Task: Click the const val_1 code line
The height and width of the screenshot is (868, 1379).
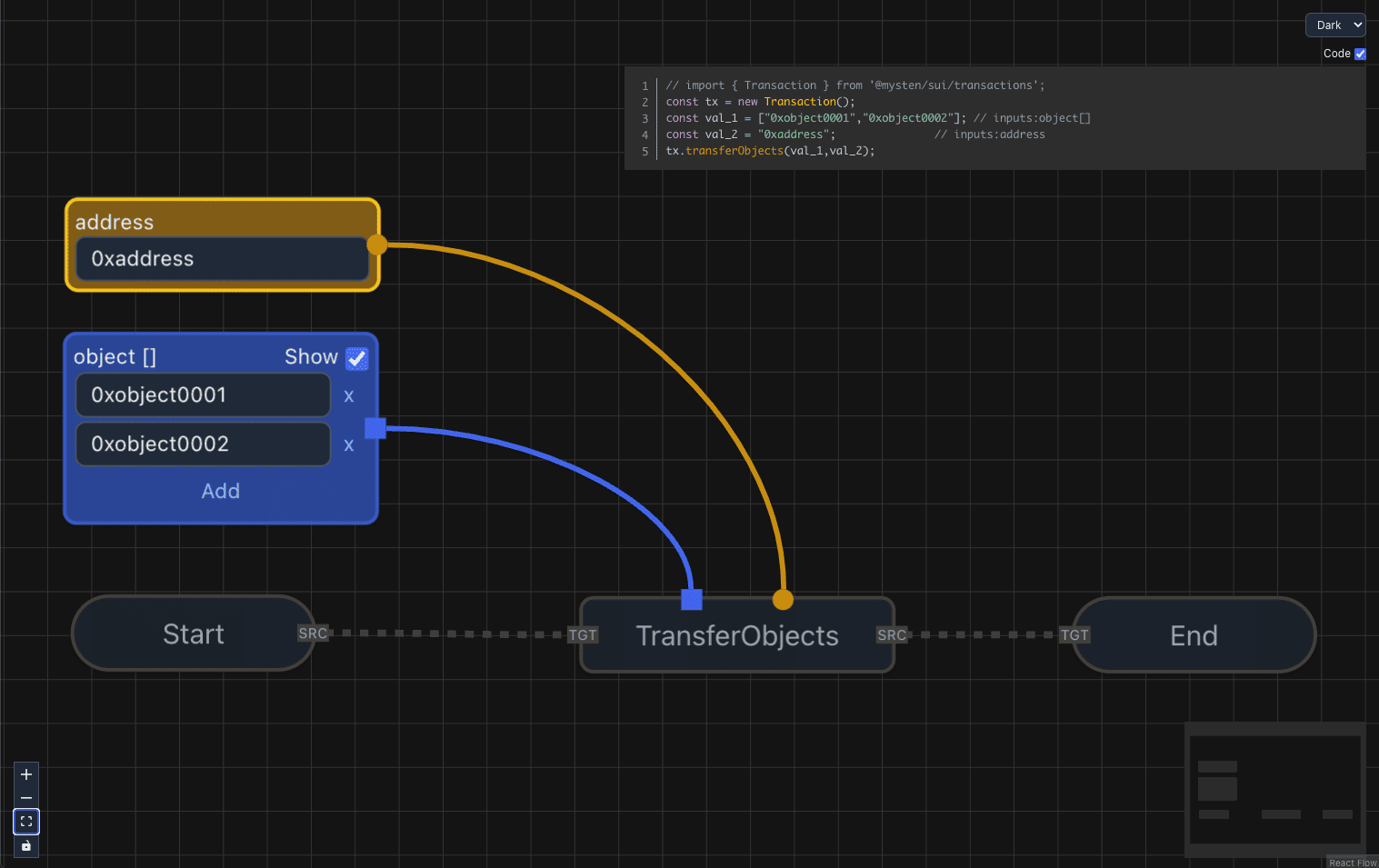Action: (878, 118)
